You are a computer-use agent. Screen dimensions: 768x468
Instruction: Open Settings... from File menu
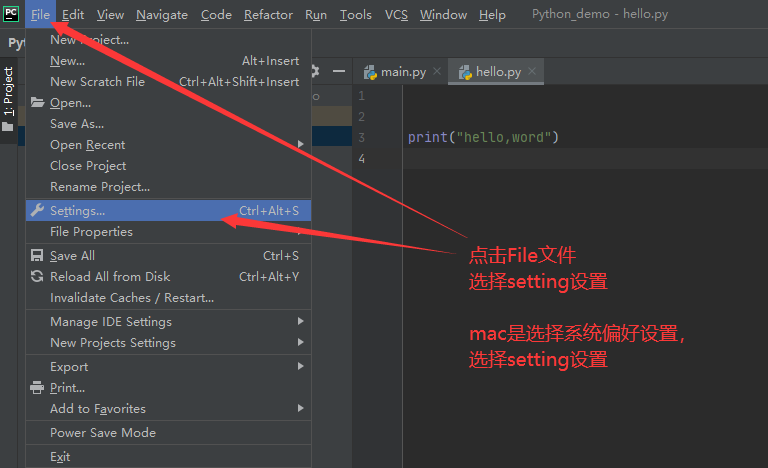click(168, 211)
